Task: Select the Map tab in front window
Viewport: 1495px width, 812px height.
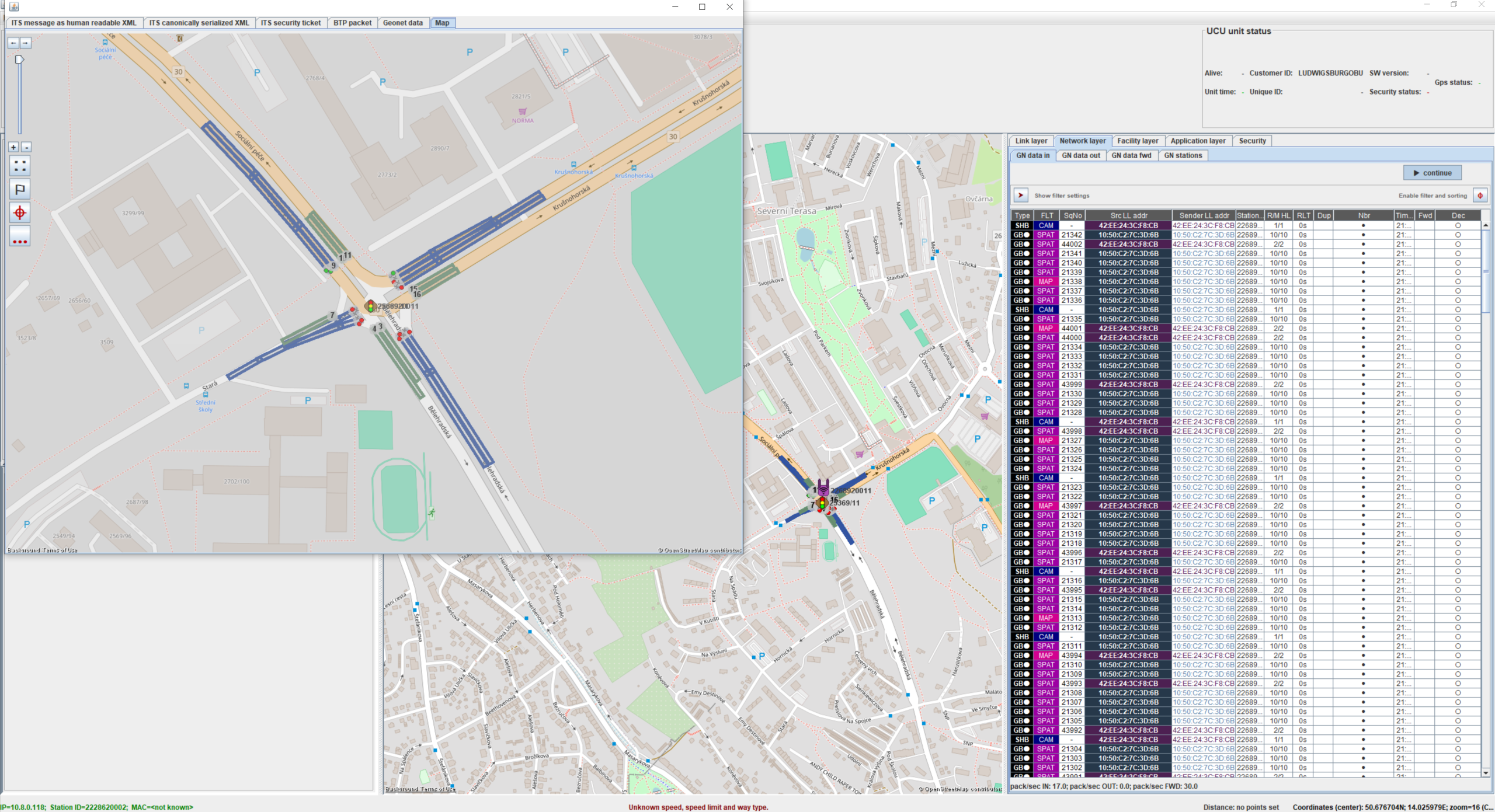Action: [442, 23]
